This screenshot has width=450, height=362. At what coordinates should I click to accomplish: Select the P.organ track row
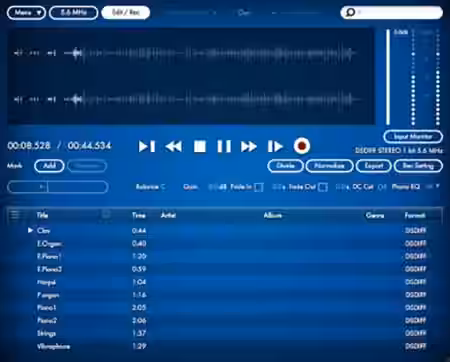pos(225,295)
